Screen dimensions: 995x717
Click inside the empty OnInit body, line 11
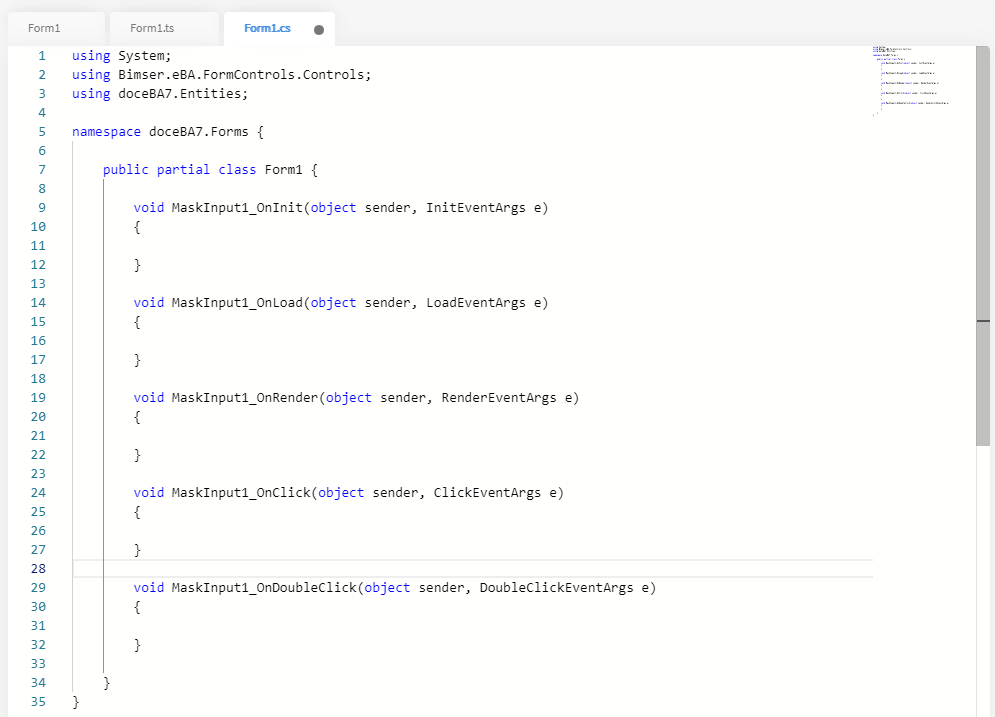pyautogui.click(x=300, y=246)
